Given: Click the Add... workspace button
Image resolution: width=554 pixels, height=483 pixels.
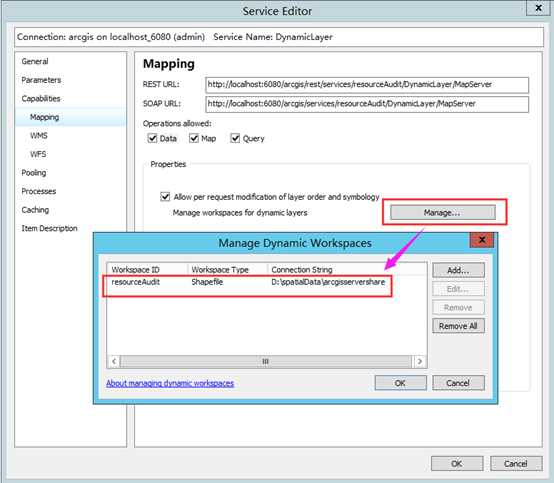Looking at the screenshot, I should pos(458,270).
